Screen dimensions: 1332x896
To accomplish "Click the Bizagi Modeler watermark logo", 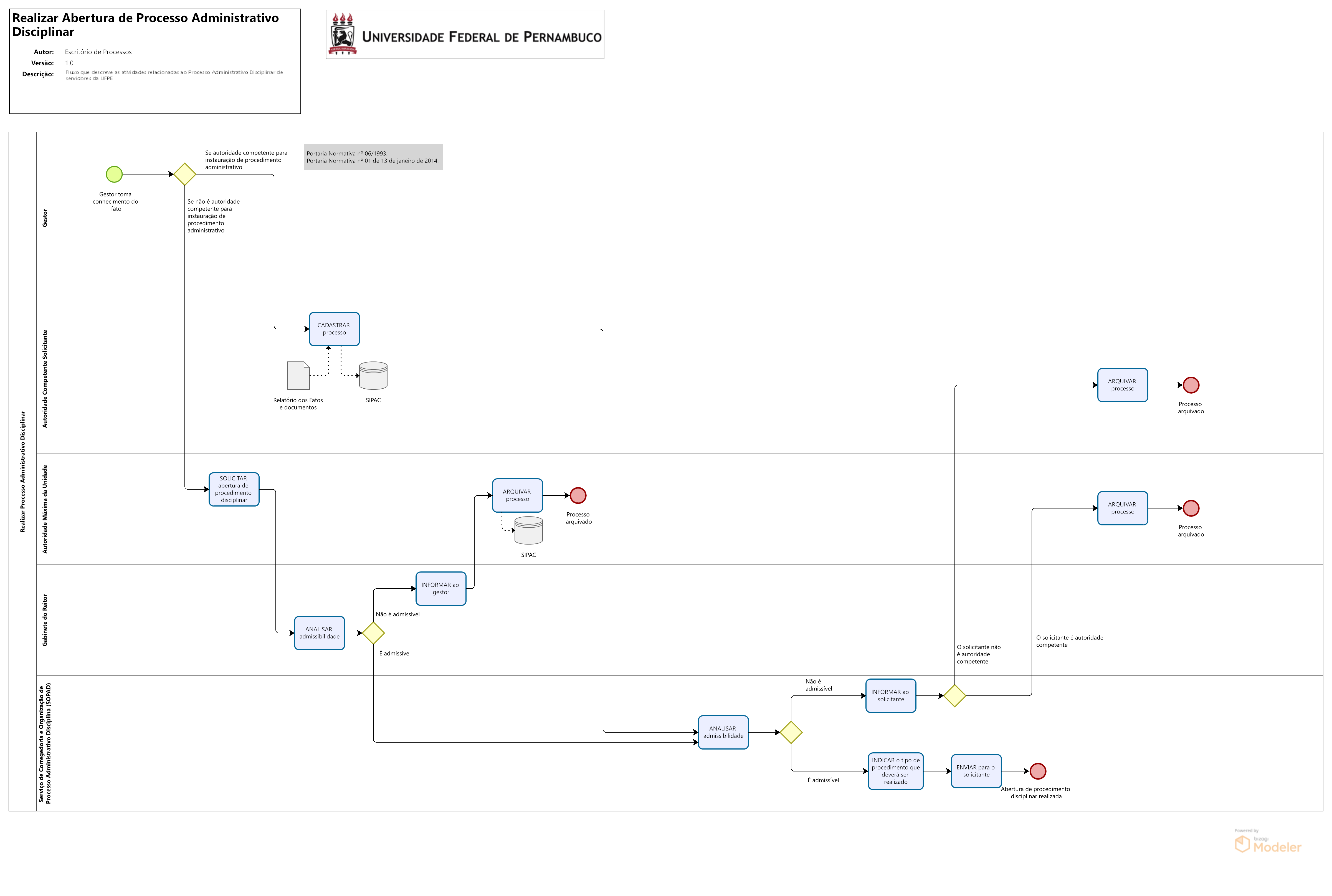I will pyautogui.click(x=1267, y=843).
